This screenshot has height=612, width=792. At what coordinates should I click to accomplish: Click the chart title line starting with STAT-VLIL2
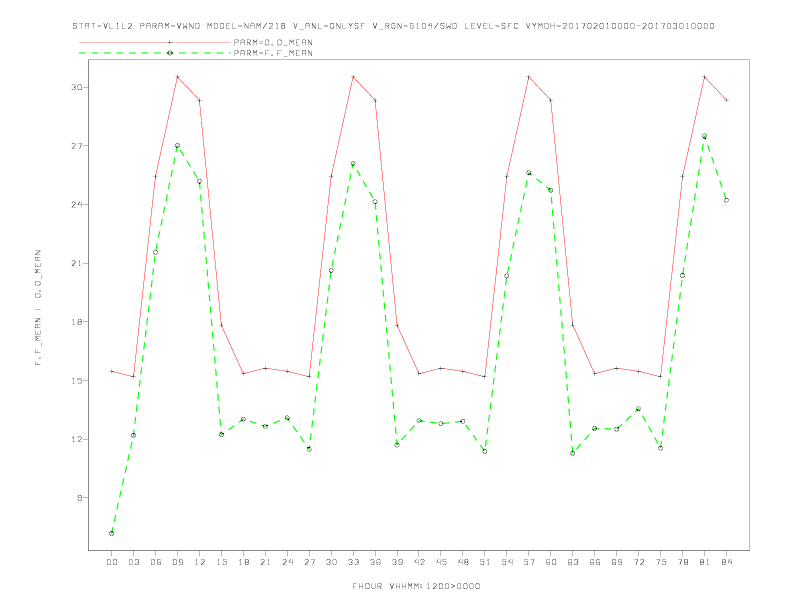pyautogui.click(x=393, y=26)
